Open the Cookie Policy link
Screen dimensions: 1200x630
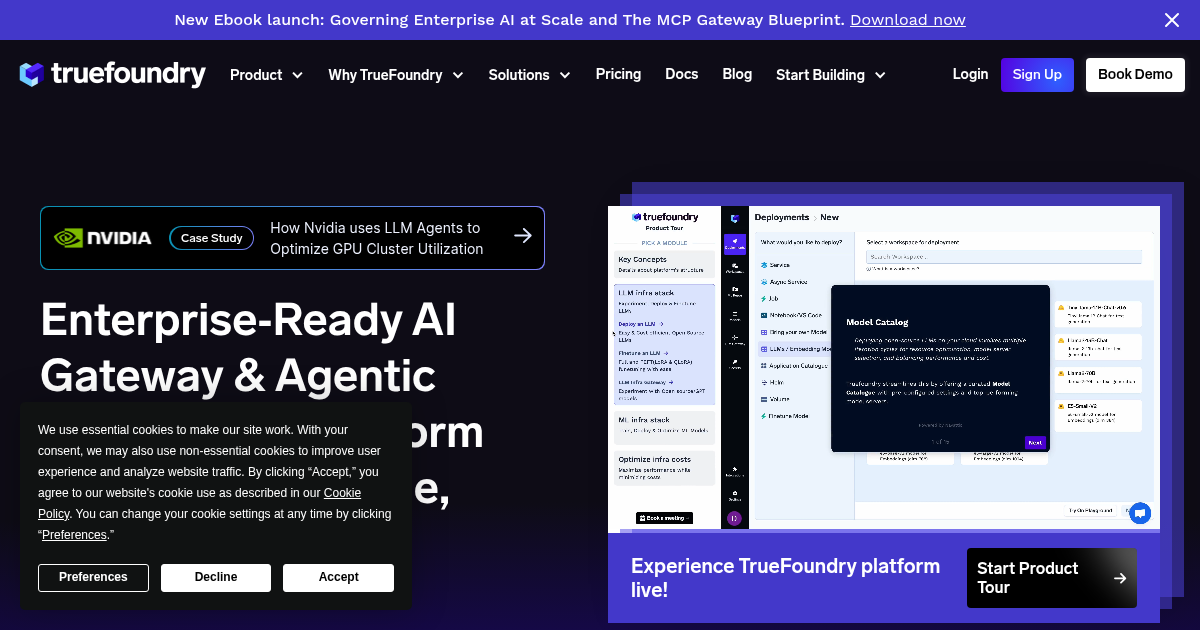200,503
